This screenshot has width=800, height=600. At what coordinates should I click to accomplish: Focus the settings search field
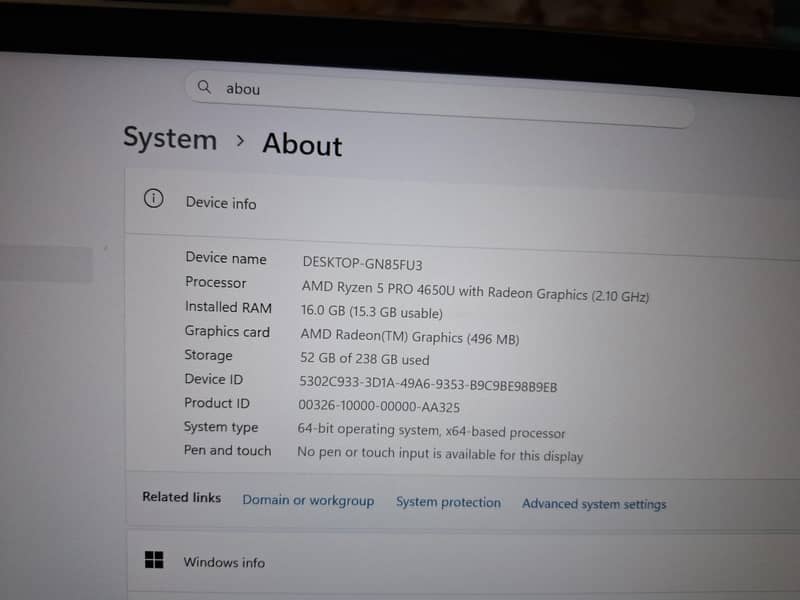pyautogui.click(x=440, y=99)
